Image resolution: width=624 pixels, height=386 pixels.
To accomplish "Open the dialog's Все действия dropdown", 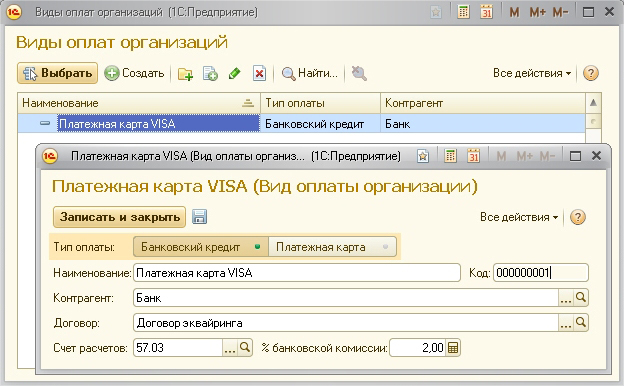I will coord(519,217).
